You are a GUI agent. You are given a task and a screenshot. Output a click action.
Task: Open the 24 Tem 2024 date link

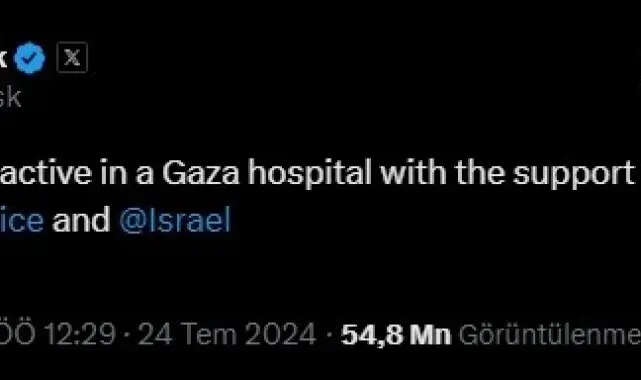pos(227,334)
